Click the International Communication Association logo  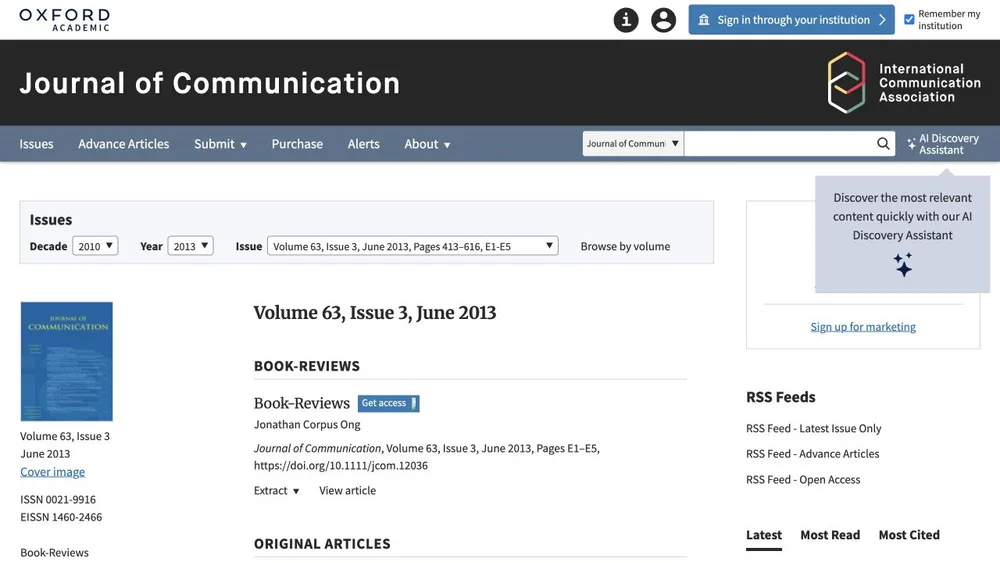pyautogui.click(x=904, y=83)
